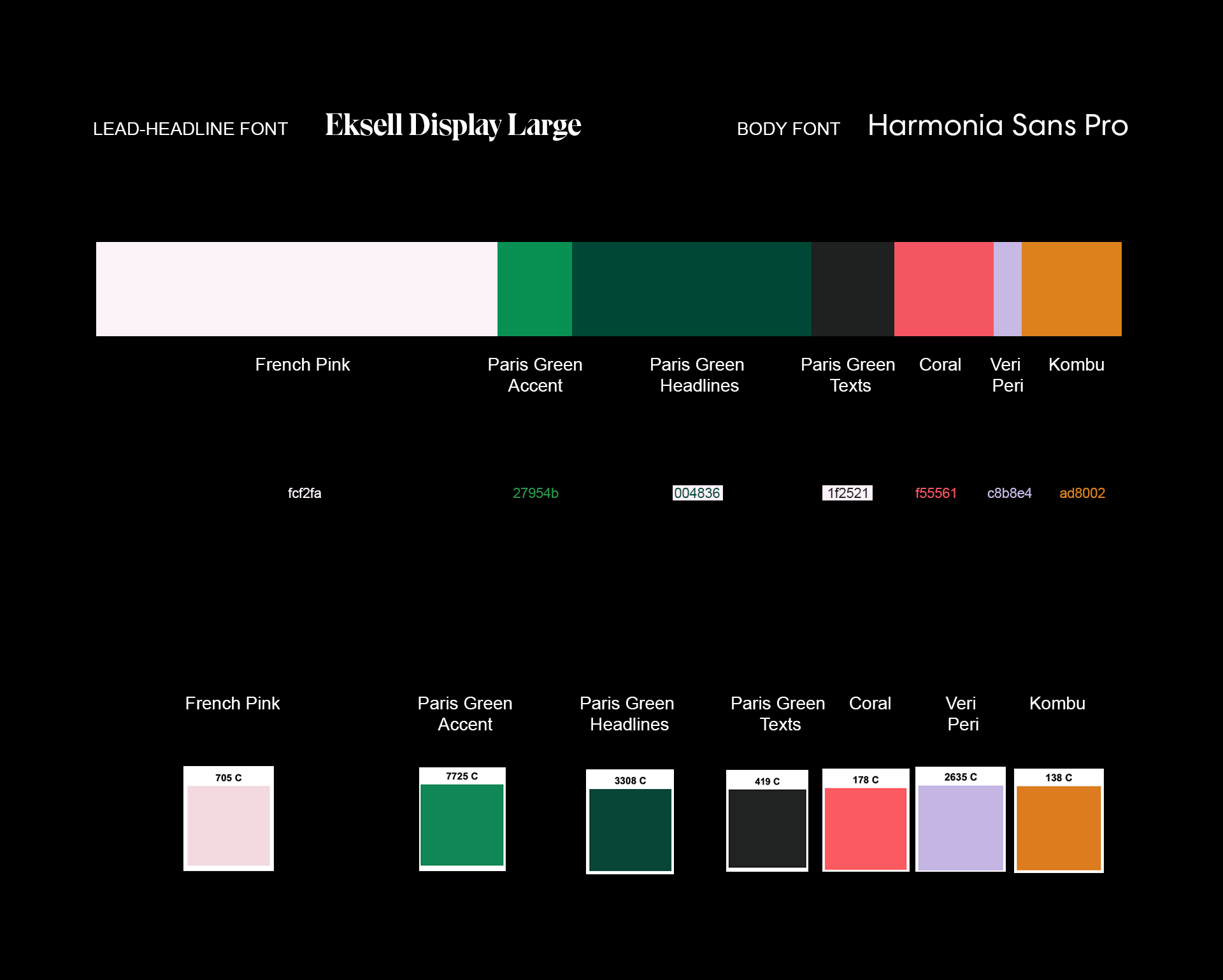
Task: Click the 3308 C Pantone chip
Action: coord(630,822)
